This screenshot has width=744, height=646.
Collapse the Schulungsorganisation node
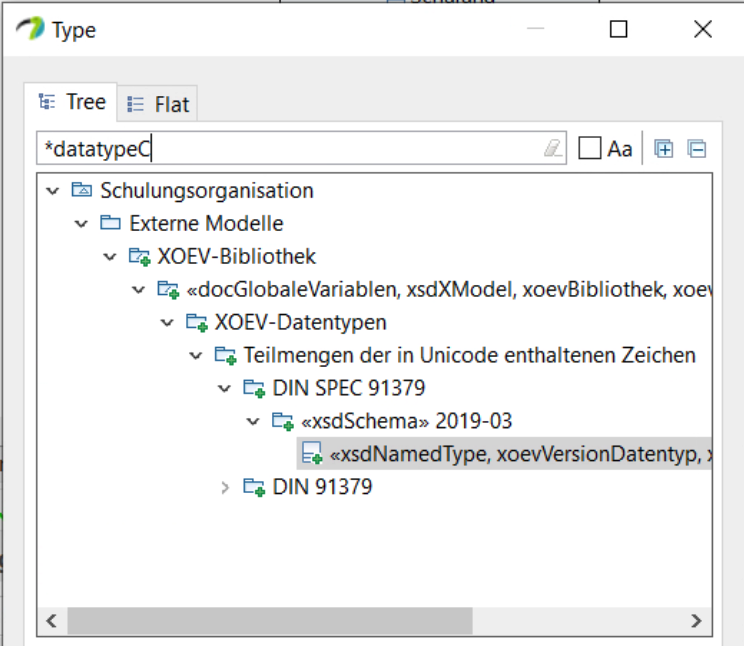tap(53, 191)
